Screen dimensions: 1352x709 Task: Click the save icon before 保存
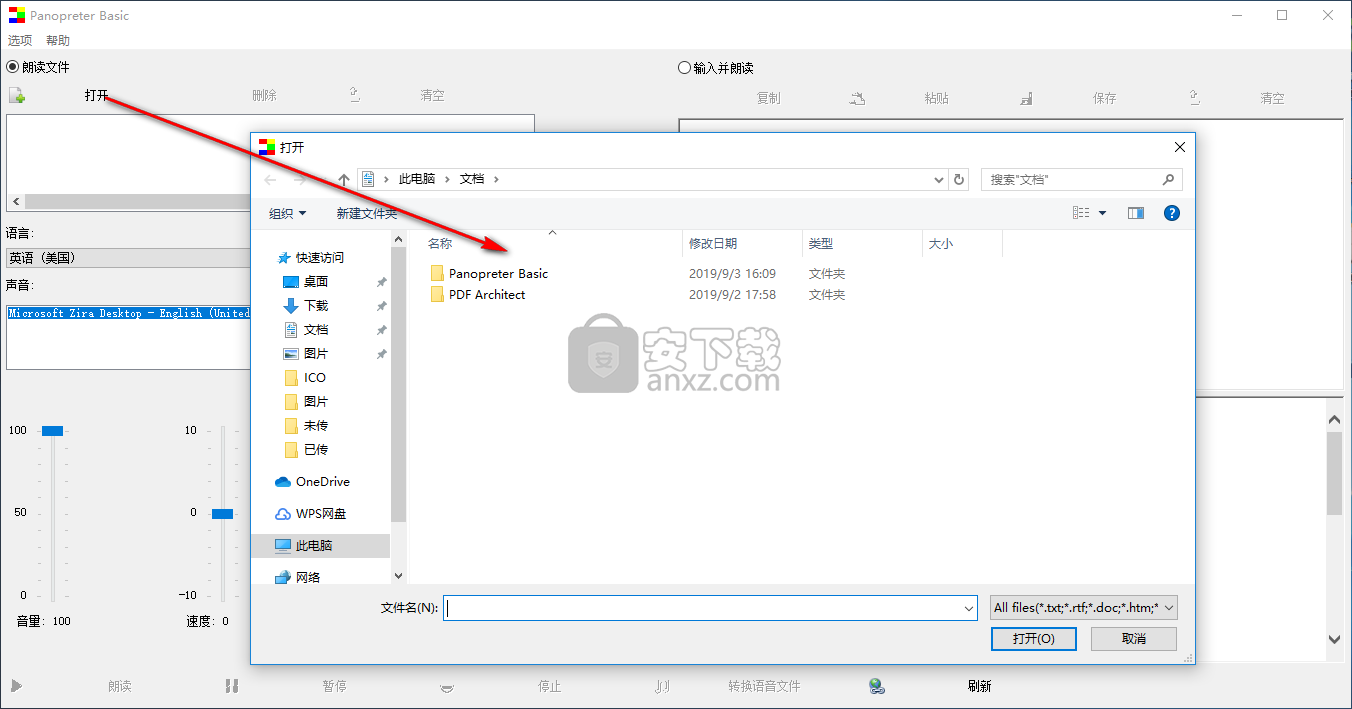1026,98
